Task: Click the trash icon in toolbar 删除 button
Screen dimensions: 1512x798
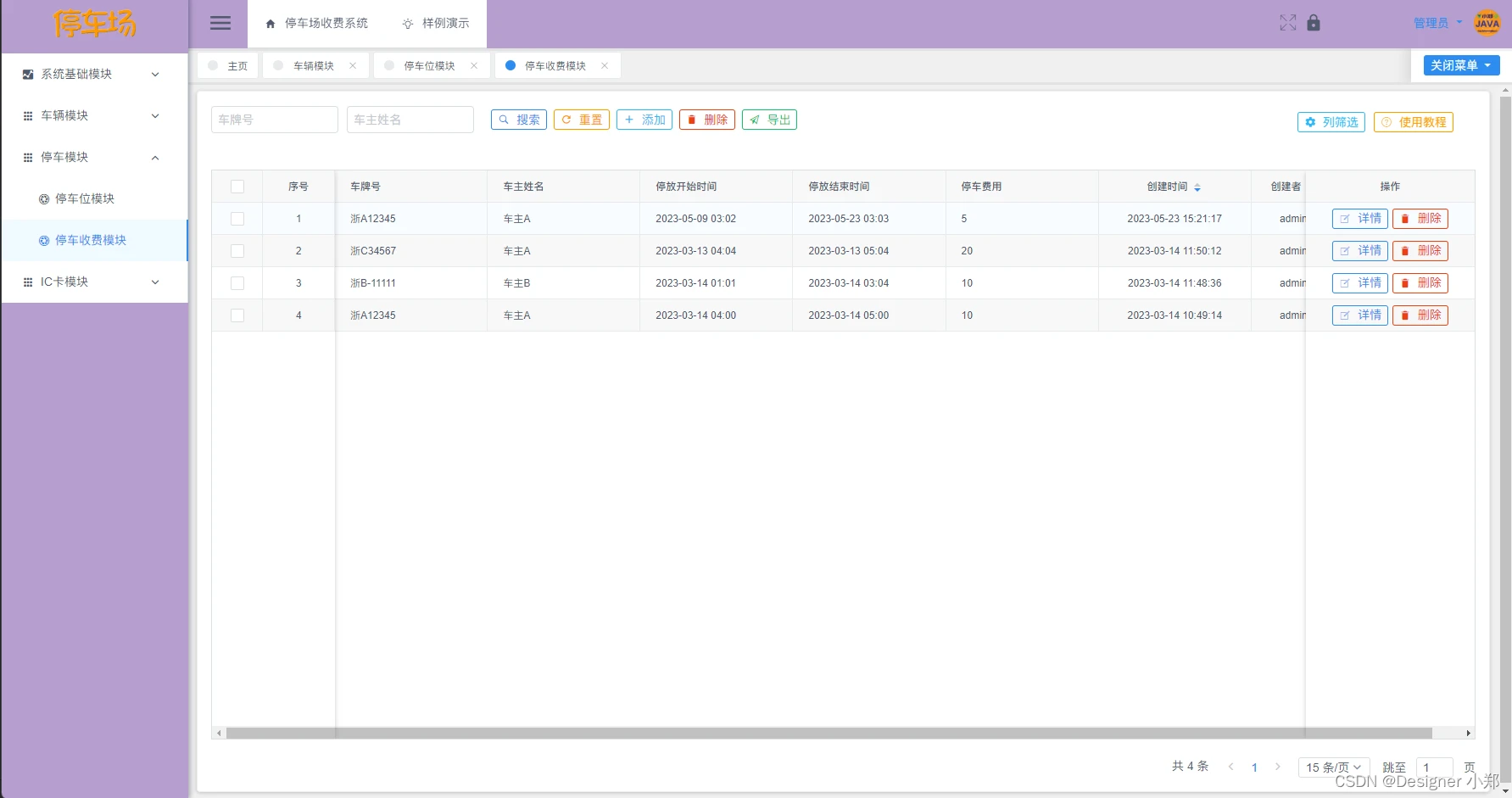Action: pyautogui.click(x=692, y=120)
